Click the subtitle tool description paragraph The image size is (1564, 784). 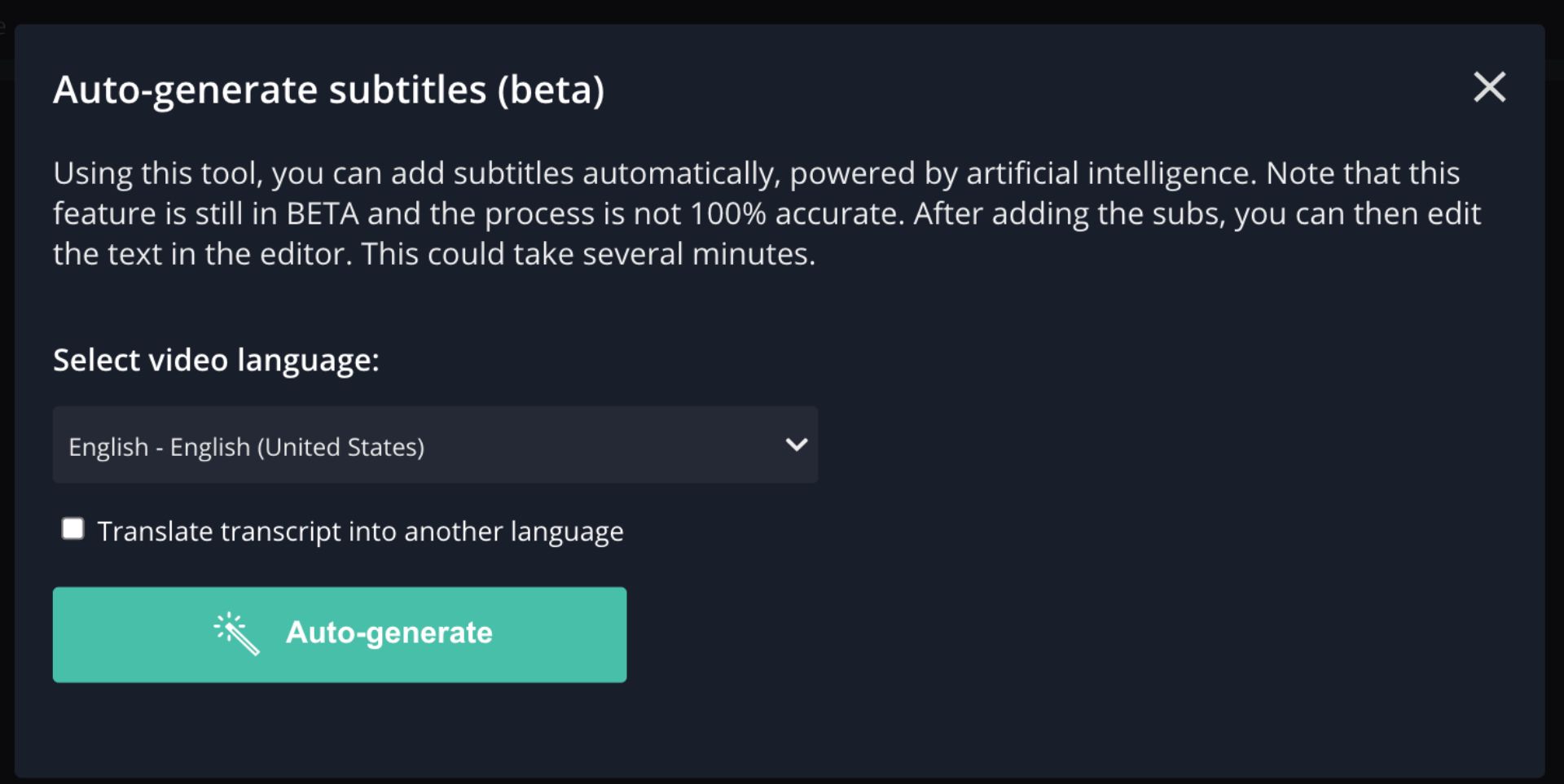(x=766, y=213)
